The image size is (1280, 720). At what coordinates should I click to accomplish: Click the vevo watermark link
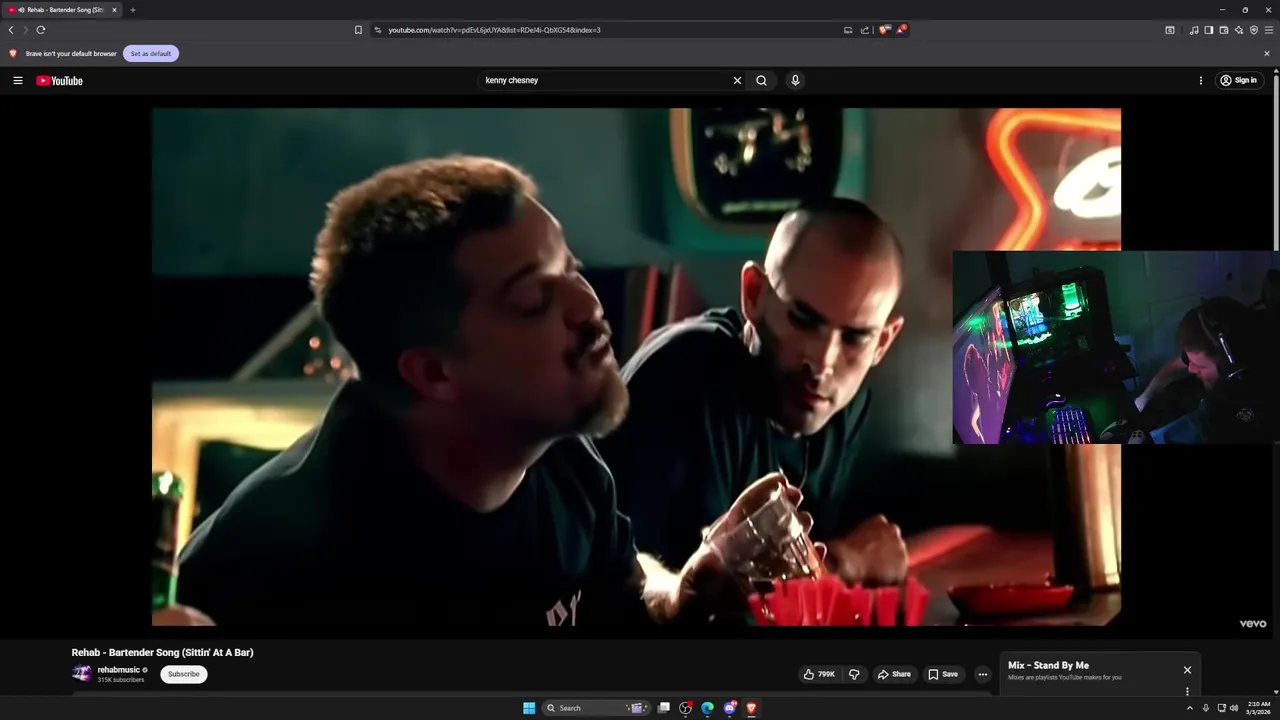click(x=1253, y=623)
